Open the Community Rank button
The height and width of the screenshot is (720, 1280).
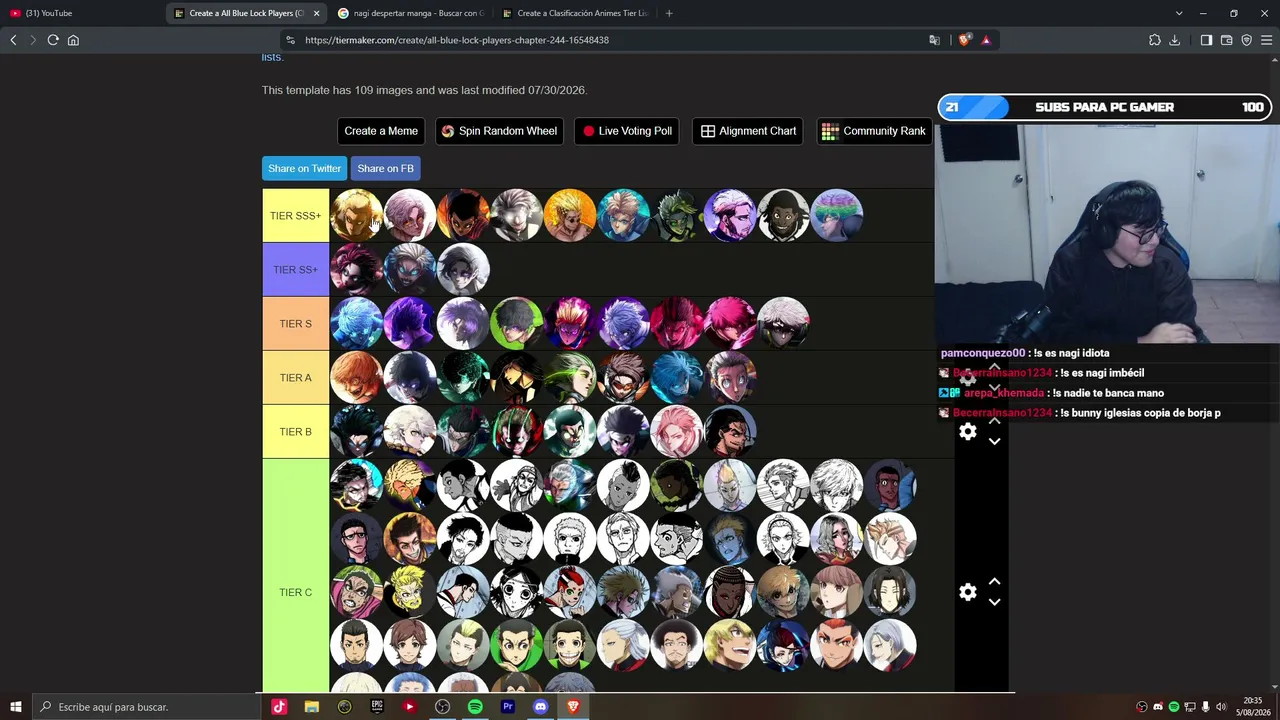tap(874, 131)
